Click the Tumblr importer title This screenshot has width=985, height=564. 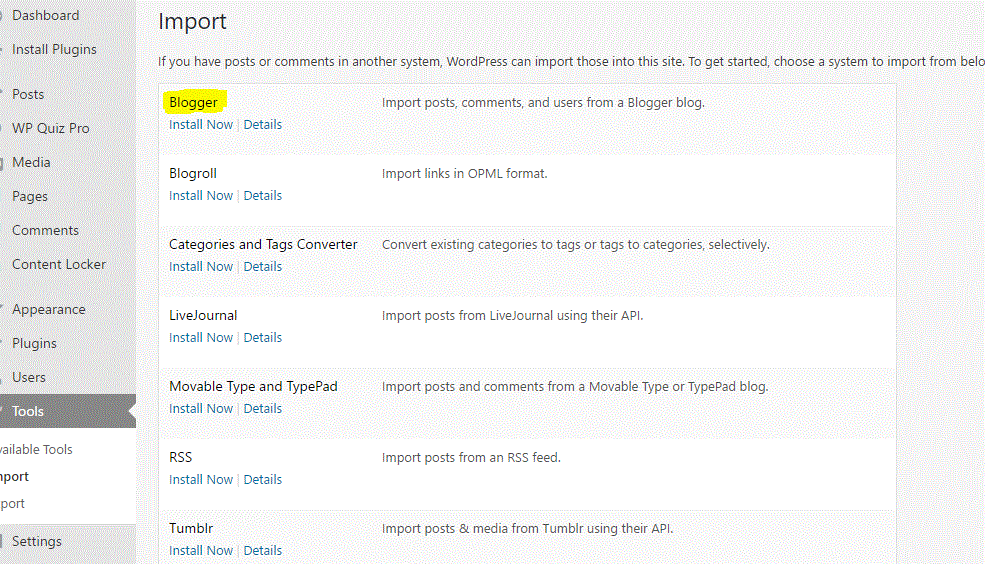coord(191,528)
